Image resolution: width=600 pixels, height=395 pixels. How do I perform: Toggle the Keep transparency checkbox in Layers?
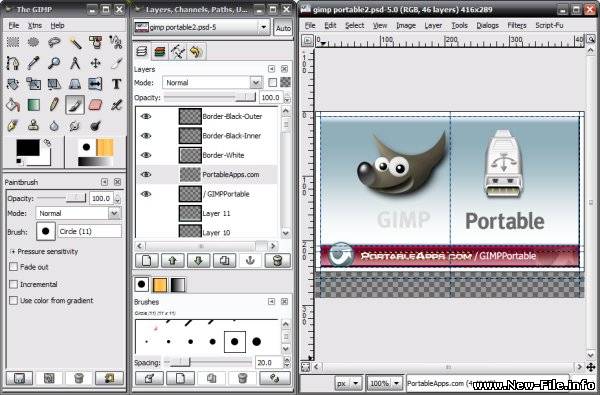[272, 82]
